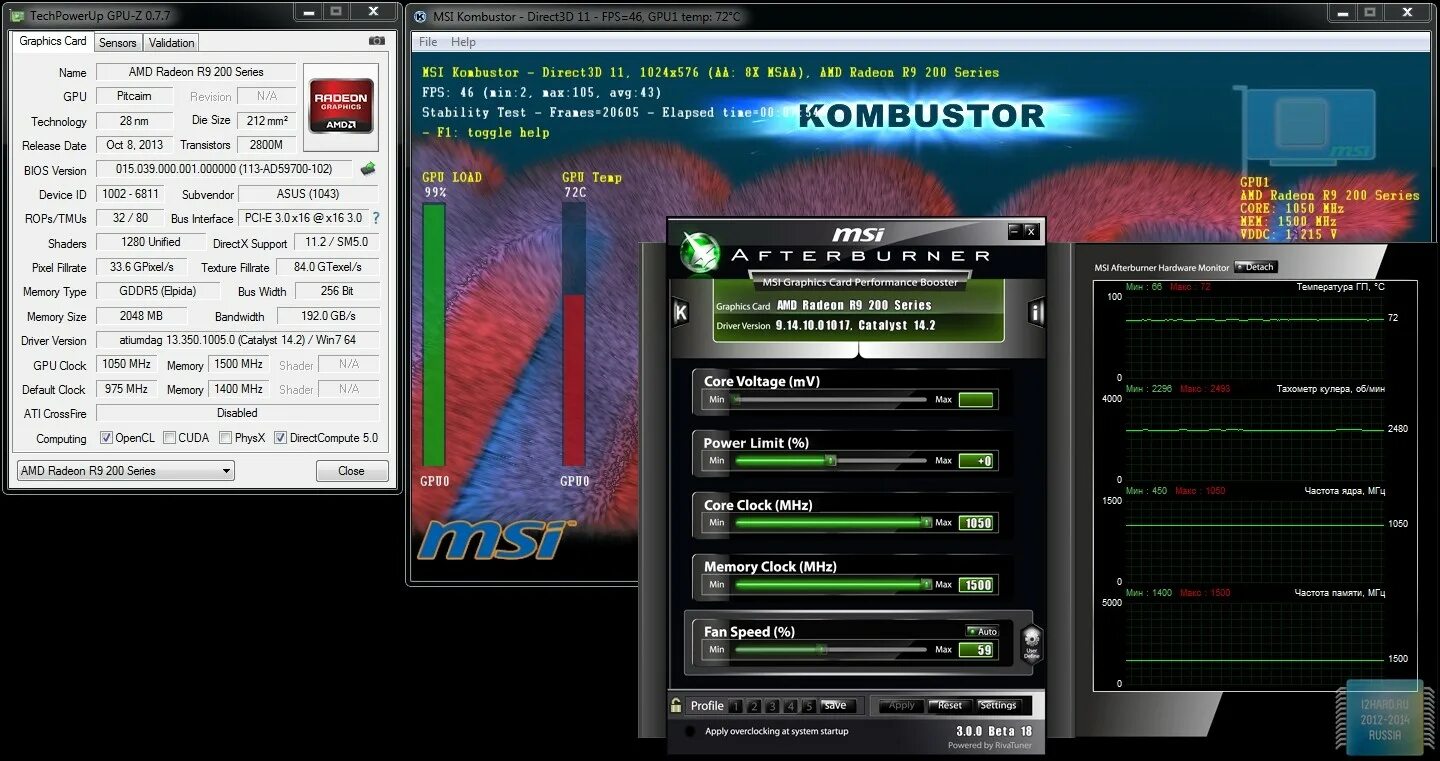The width and height of the screenshot is (1440, 761).
Task: Switch to the Graphics Card tab in GPU-Z
Action: [53, 42]
